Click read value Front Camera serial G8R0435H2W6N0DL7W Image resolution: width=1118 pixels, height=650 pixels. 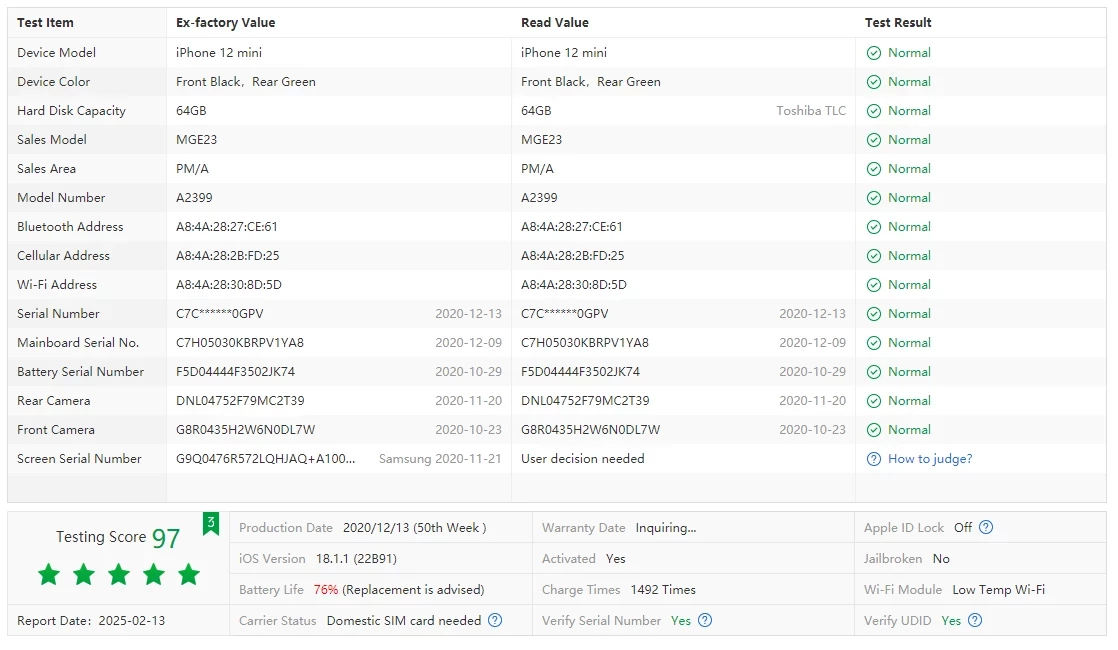point(590,430)
